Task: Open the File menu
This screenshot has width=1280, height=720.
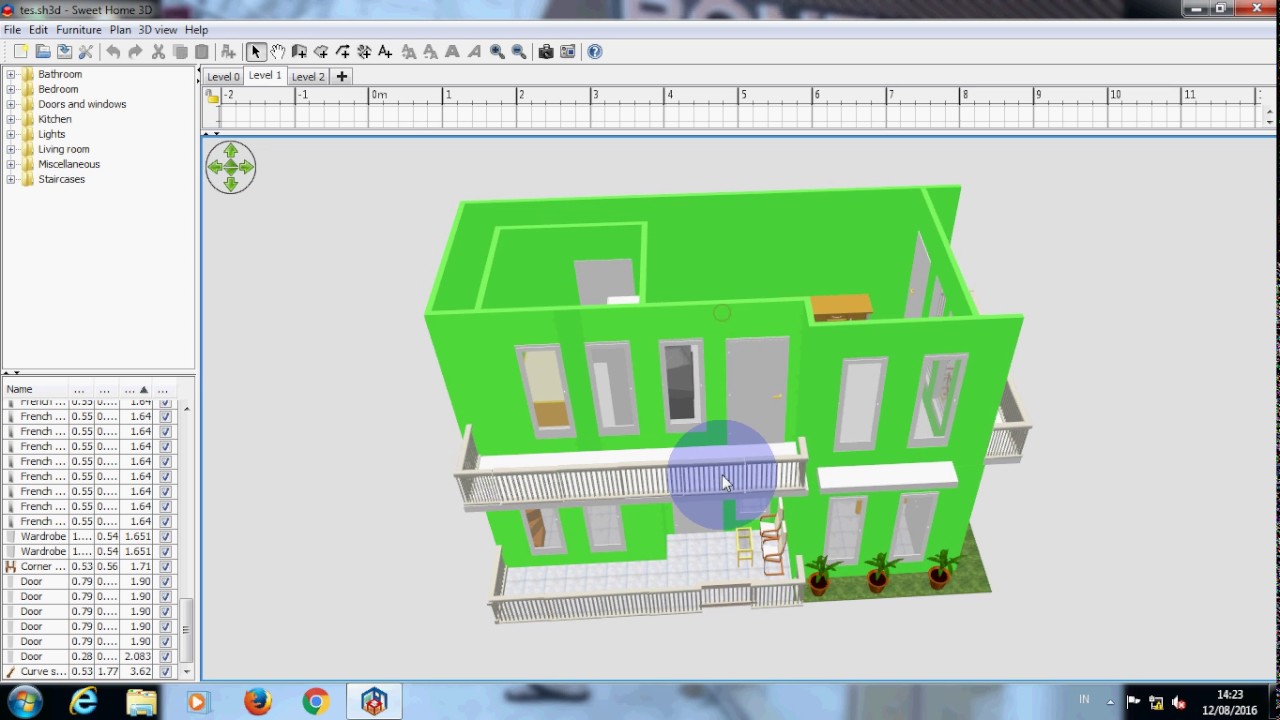Action: pos(12,30)
